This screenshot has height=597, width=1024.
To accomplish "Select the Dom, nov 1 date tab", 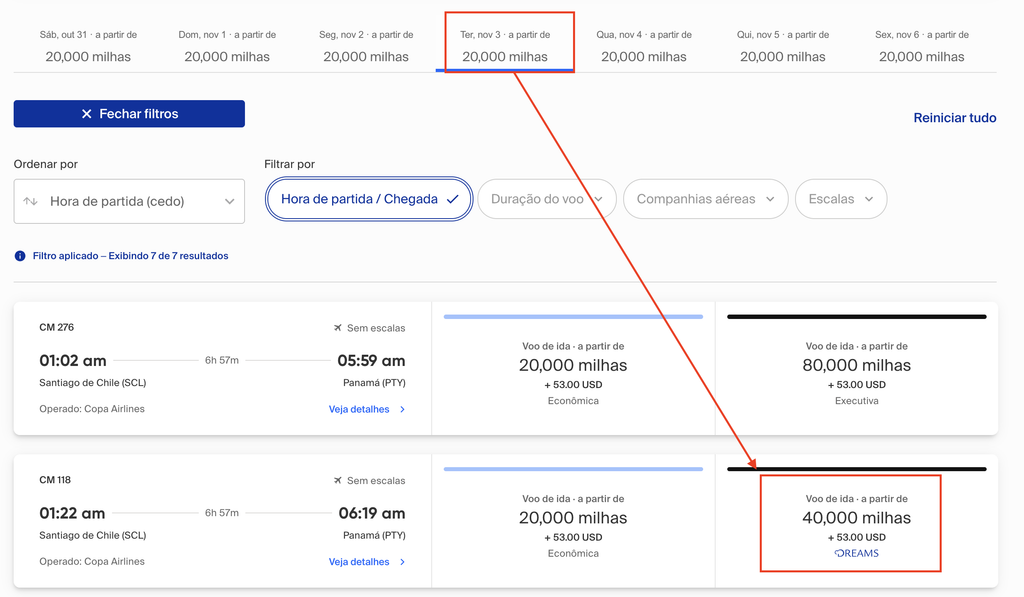I will pos(227,46).
